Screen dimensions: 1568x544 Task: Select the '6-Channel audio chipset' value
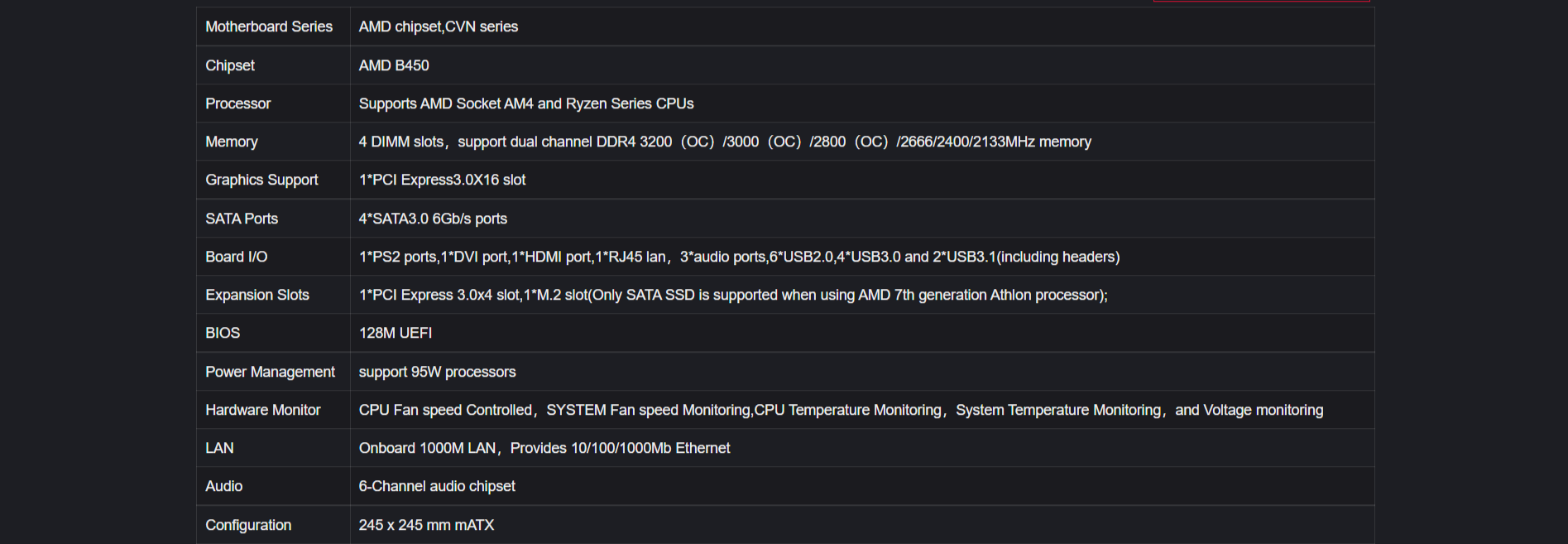pyautogui.click(x=436, y=486)
